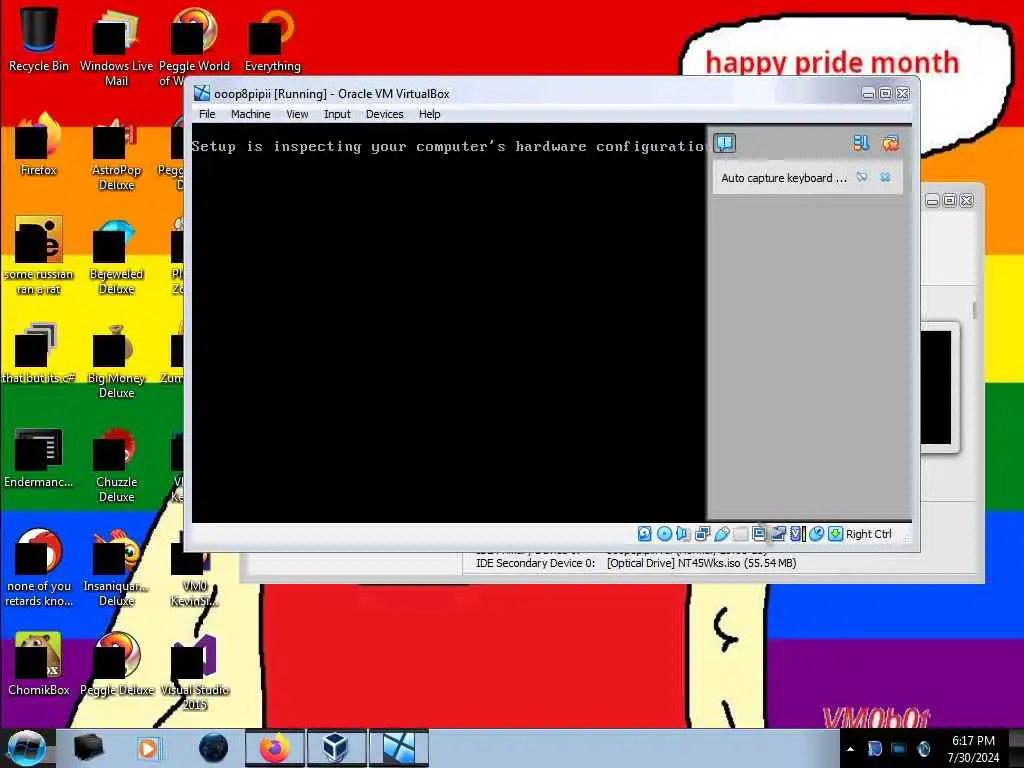Click the black box taskbar icon
The height and width of the screenshot is (768, 1024).
point(88,748)
